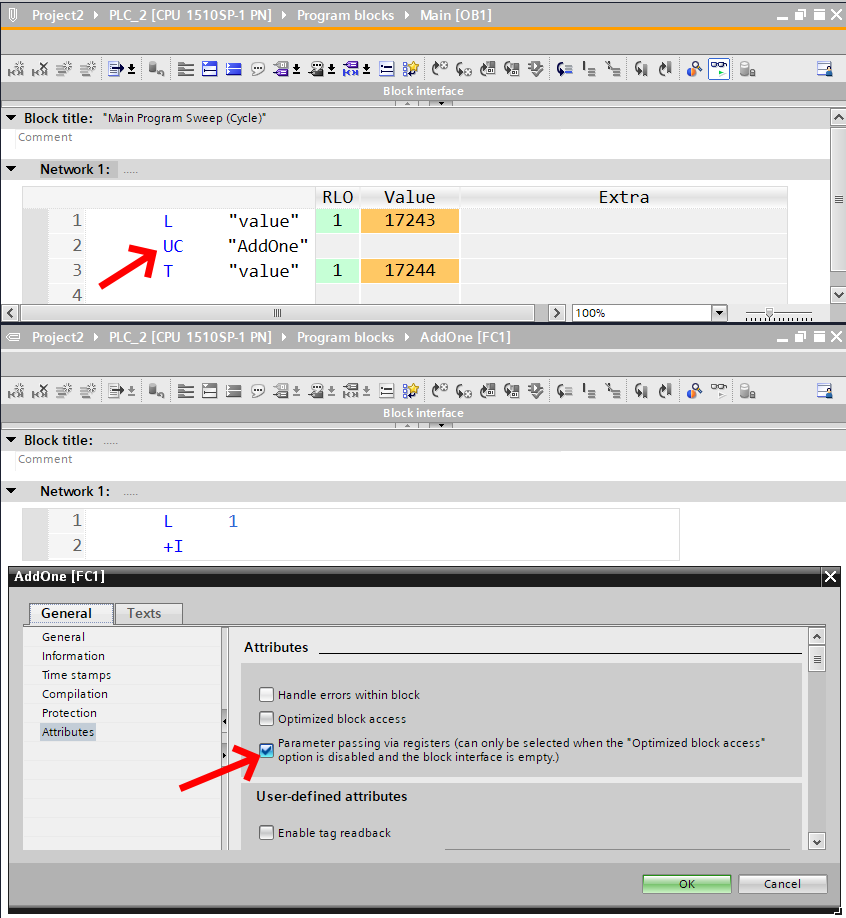Screen dimensions: 846x918
Task: Enable Handle errors within block checkbox
Action: [x=266, y=695]
